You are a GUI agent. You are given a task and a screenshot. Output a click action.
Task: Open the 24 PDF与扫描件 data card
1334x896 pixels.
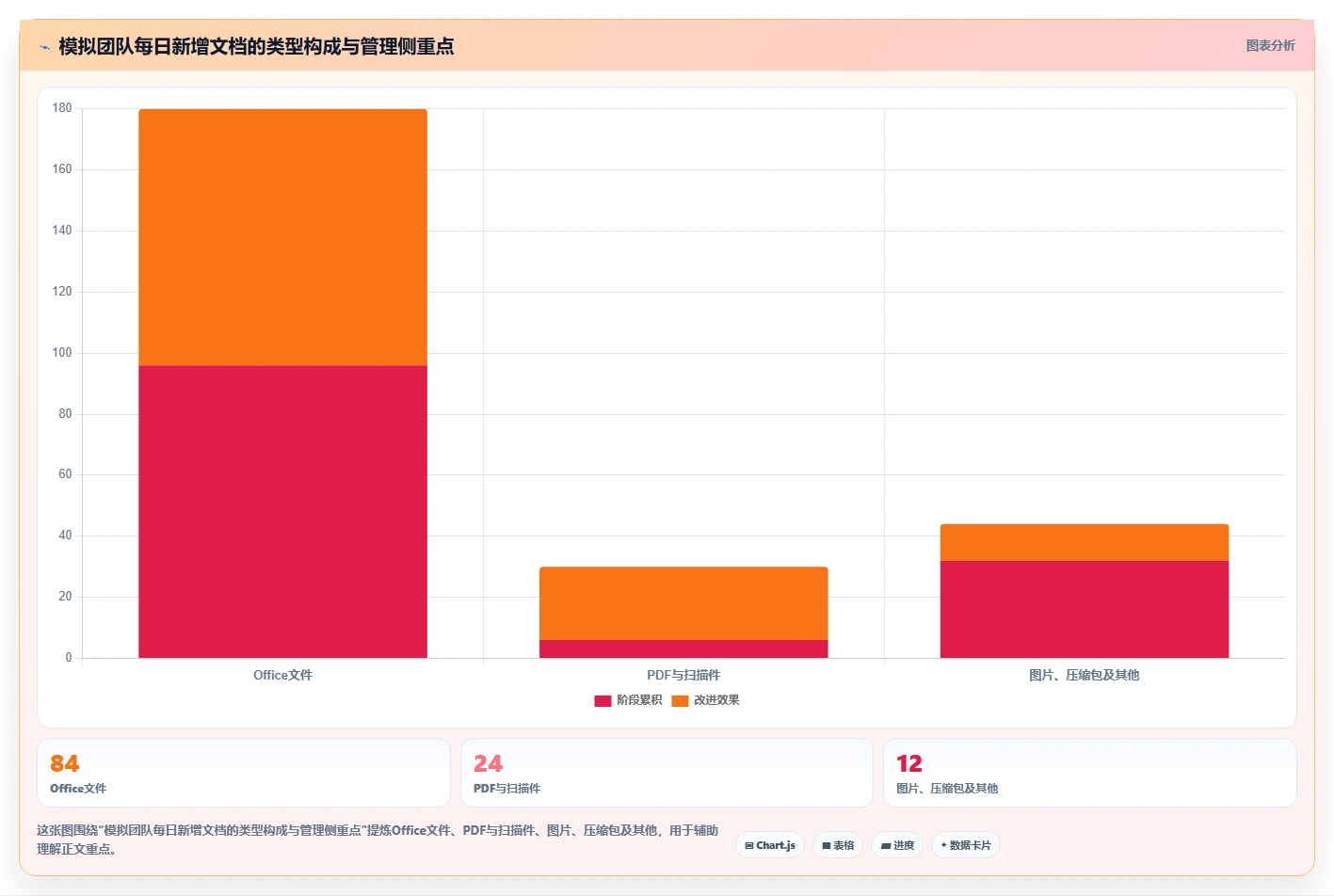[x=667, y=773]
